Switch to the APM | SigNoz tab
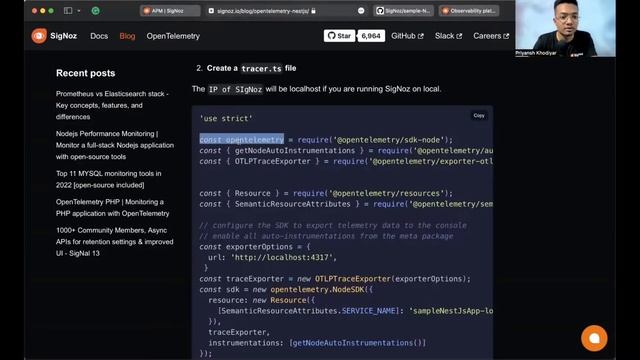Screen dimensions: 640x360 pos(170,11)
